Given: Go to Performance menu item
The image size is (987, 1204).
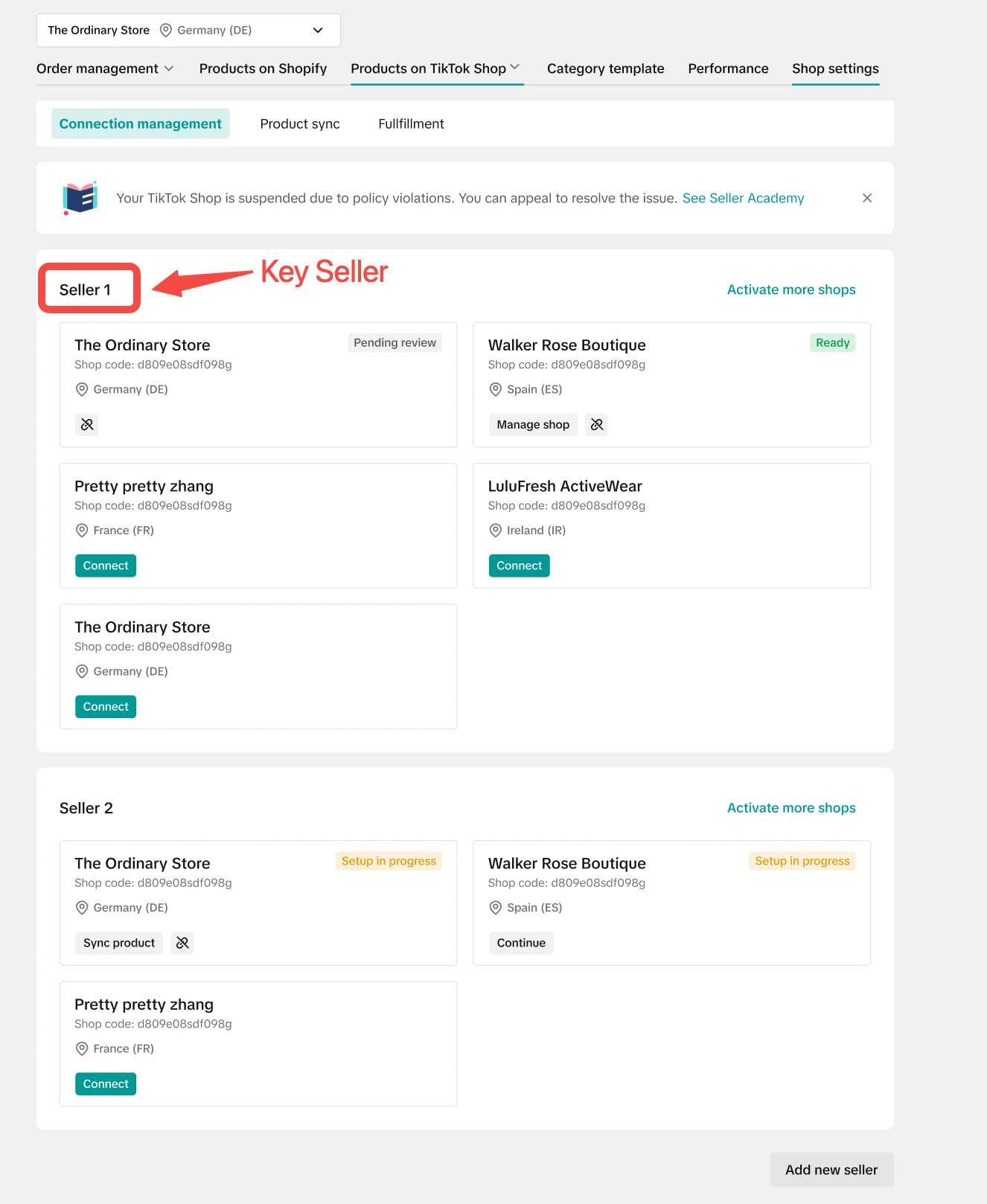Looking at the screenshot, I should coord(728,68).
